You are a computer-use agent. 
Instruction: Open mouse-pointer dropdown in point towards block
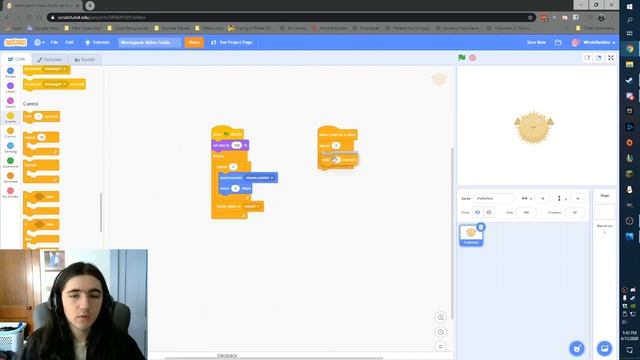(260, 178)
